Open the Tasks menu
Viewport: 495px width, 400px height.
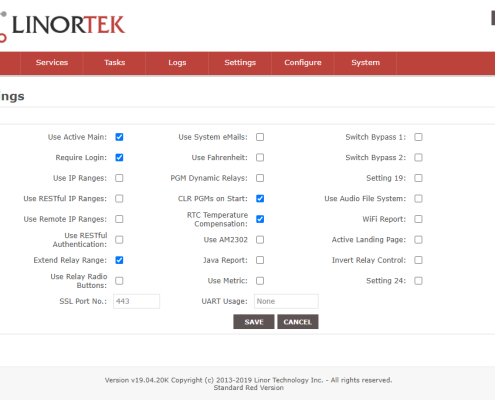point(114,63)
